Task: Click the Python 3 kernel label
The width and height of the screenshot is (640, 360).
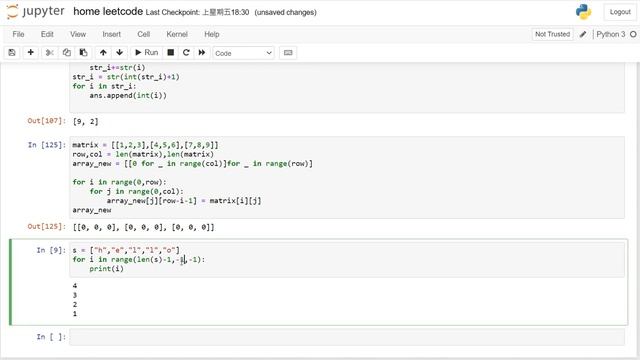Action: [x=611, y=34]
